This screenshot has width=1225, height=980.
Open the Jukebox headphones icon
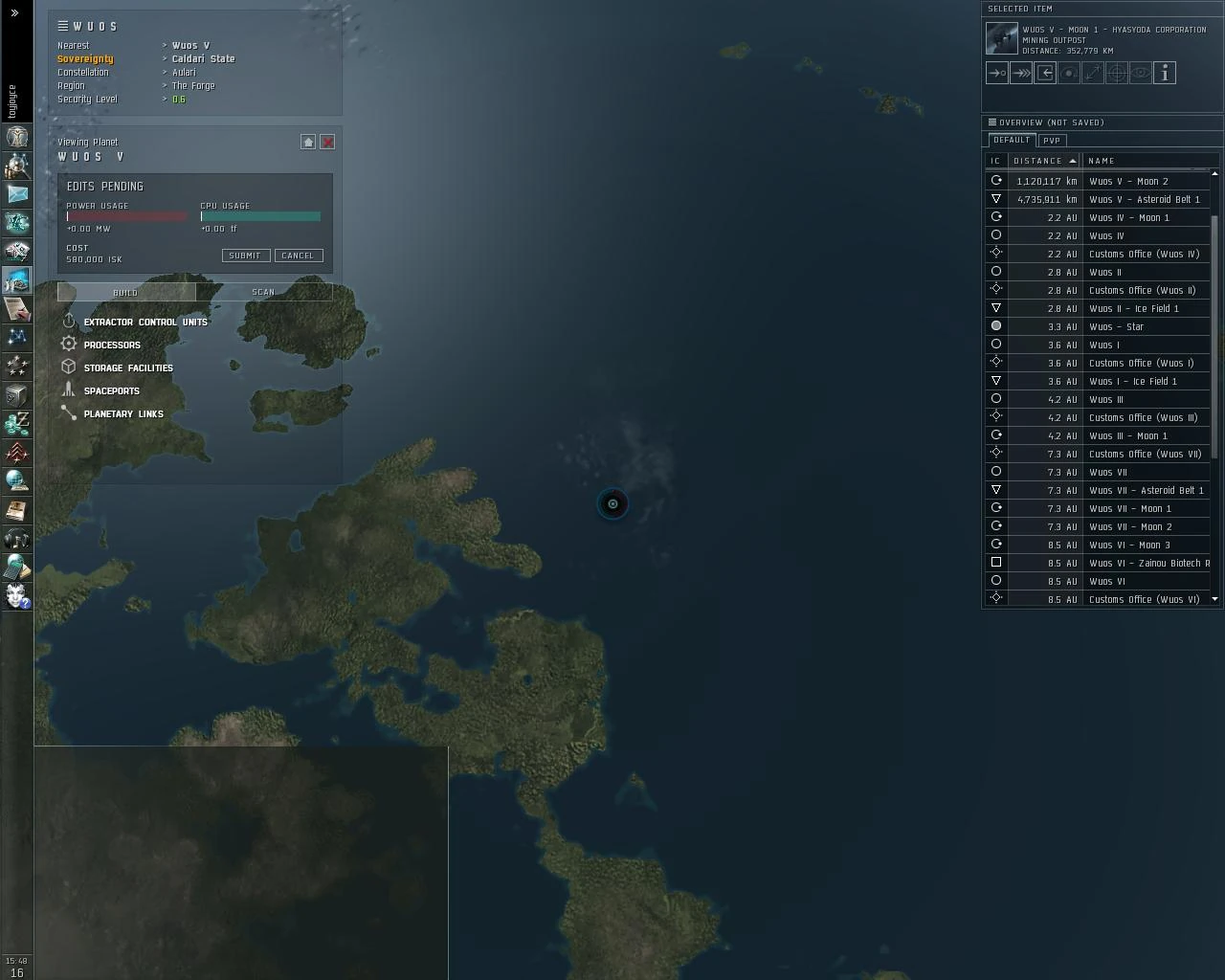click(x=17, y=539)
